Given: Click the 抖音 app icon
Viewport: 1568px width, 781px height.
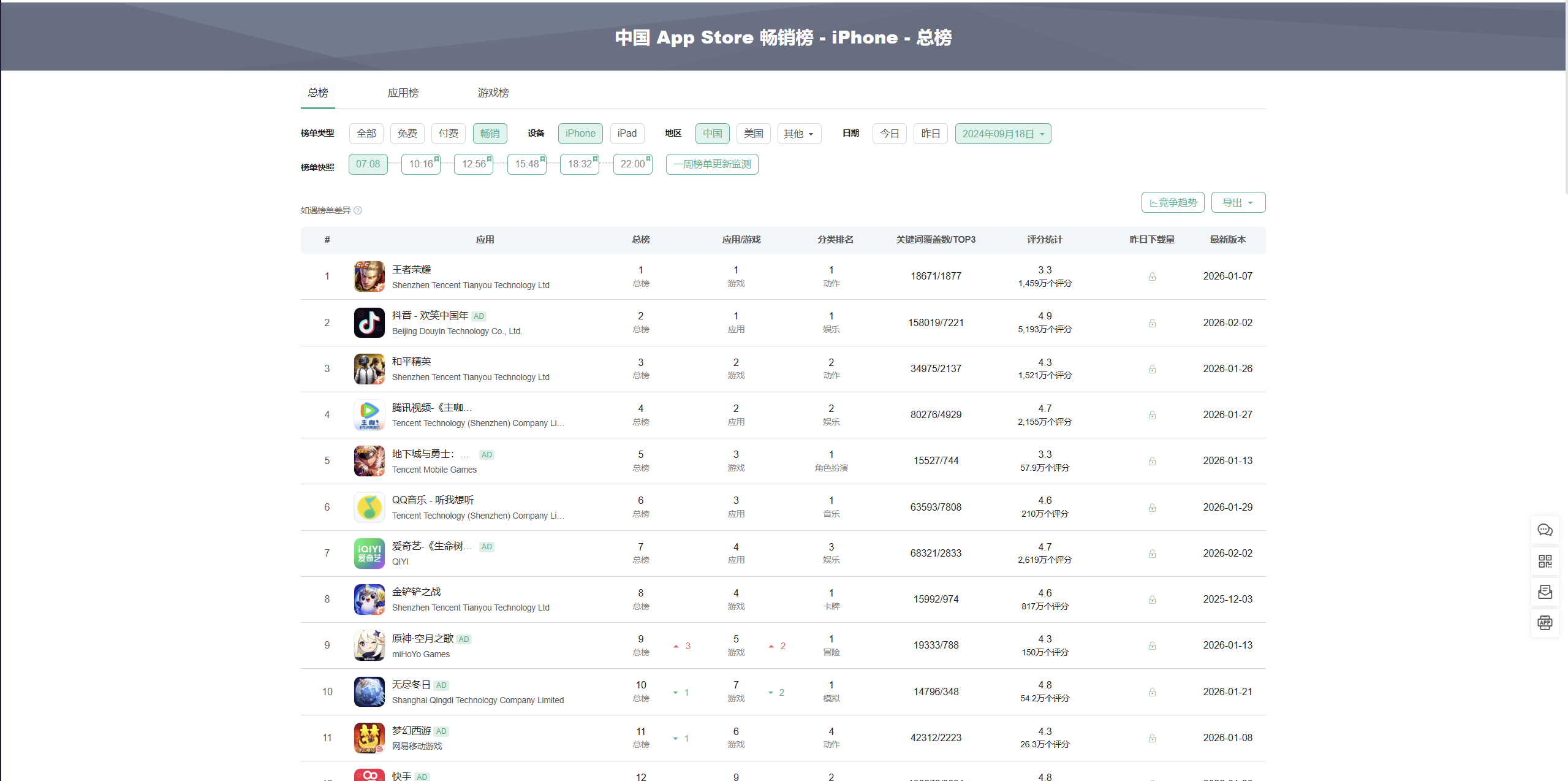Looking at the screenshot, I should [x=369, y=322].
